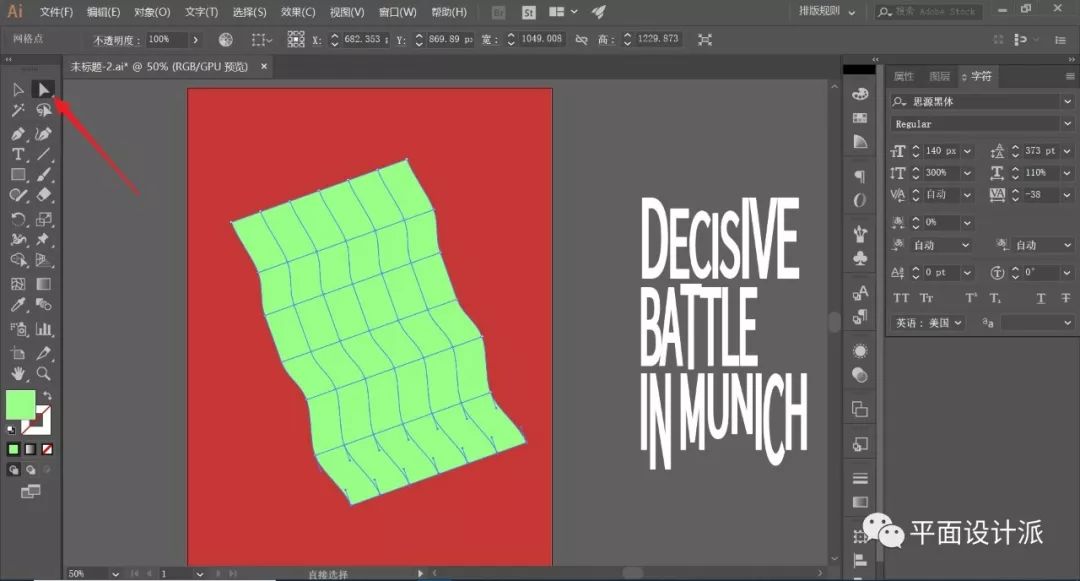Select the Type tool
Screen dimensions: 1080x581
coord(18,154)
